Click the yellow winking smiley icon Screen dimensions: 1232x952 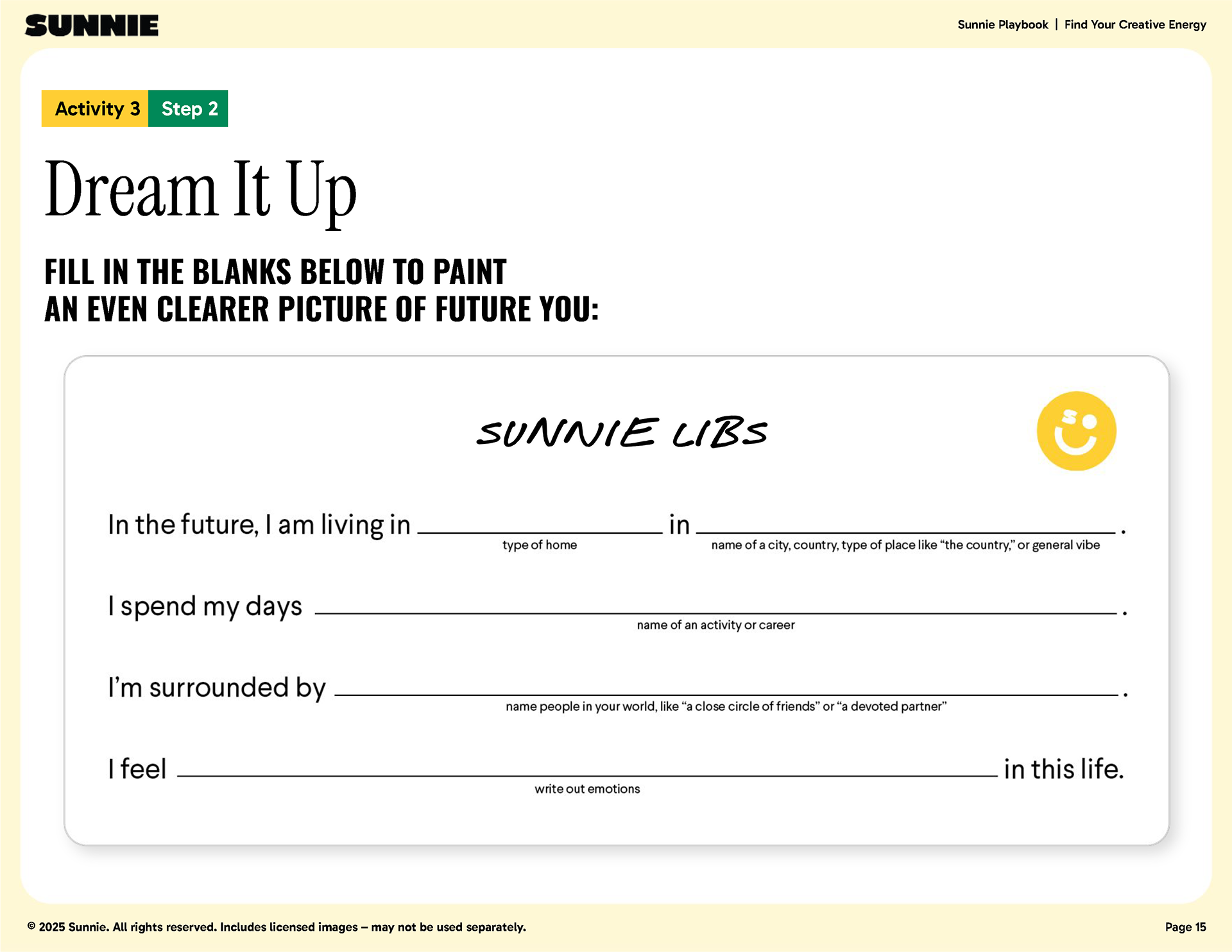1076,431
